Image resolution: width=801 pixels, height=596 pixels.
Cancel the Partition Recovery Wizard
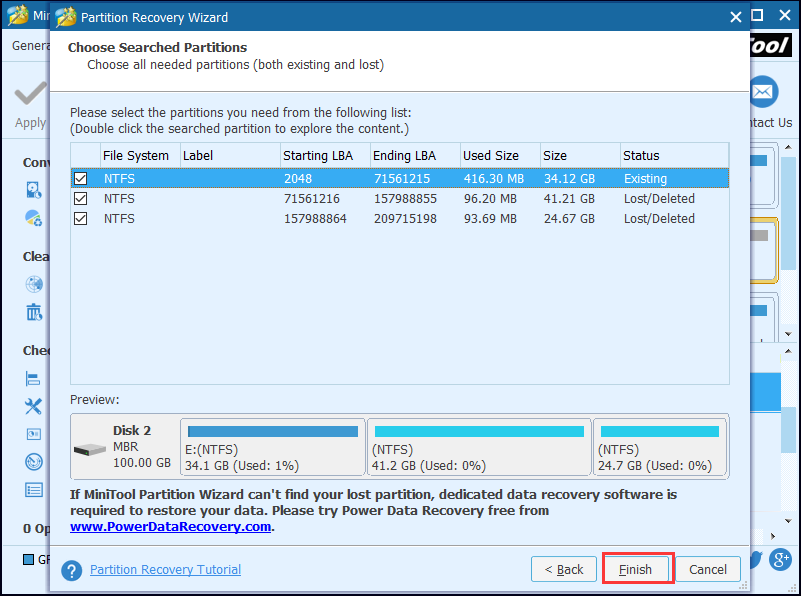coord(708,569)
